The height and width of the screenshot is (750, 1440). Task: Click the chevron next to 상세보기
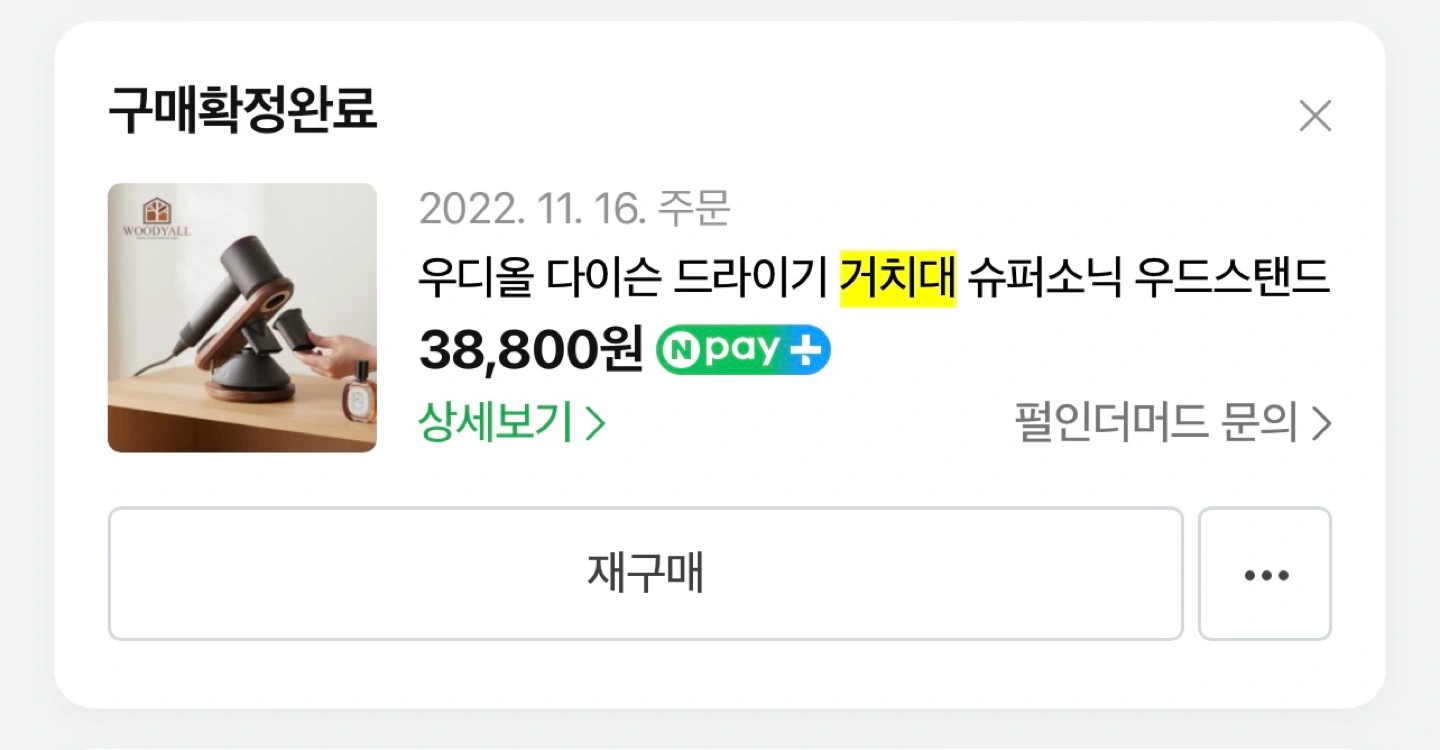click(595, 425)
